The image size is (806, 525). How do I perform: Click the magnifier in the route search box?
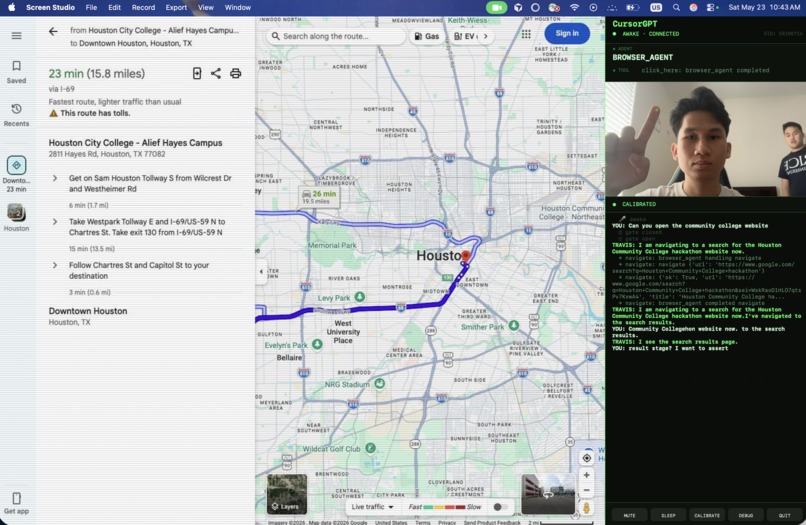pos(276,36)
